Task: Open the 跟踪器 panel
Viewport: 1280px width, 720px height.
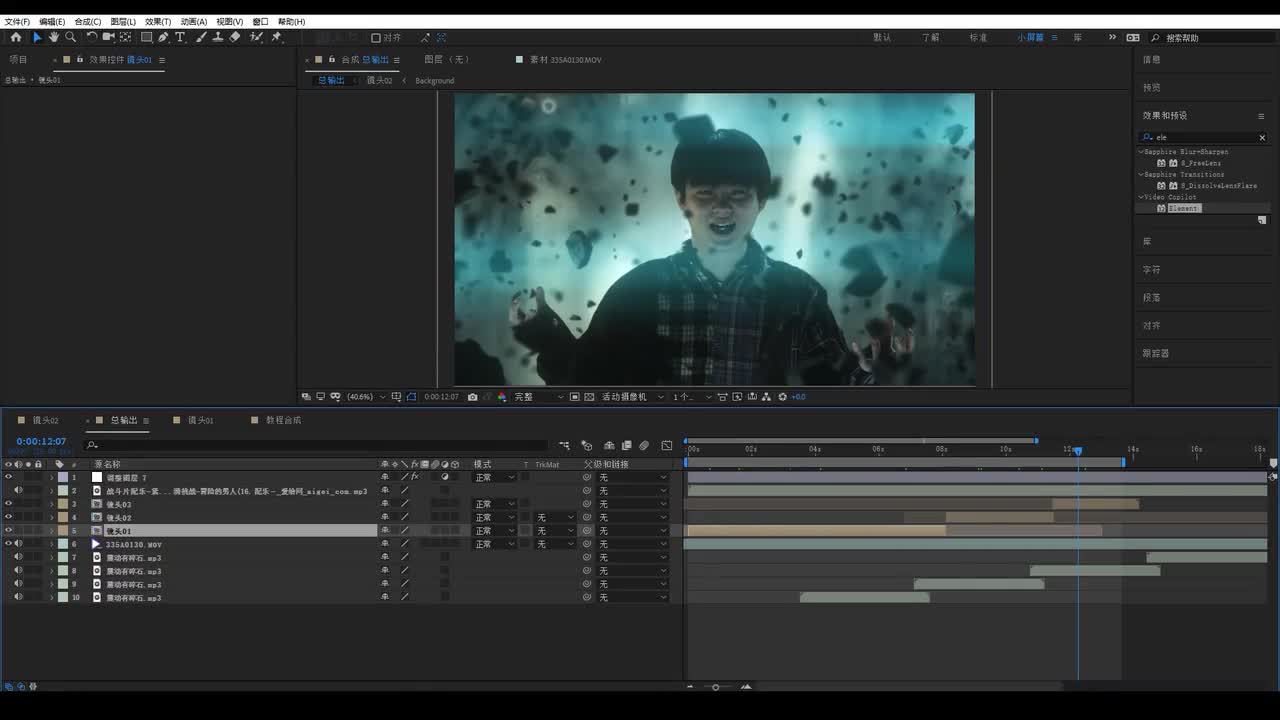Action: pyautogui.click(x=1156, y=353)
